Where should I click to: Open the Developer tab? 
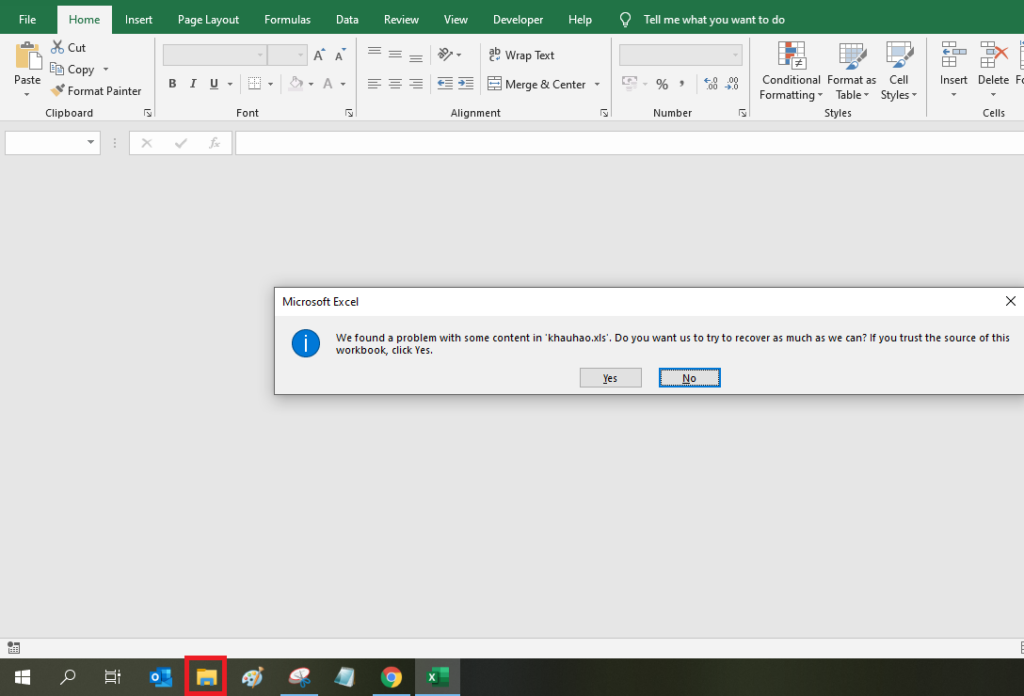[x=518, y=18]
